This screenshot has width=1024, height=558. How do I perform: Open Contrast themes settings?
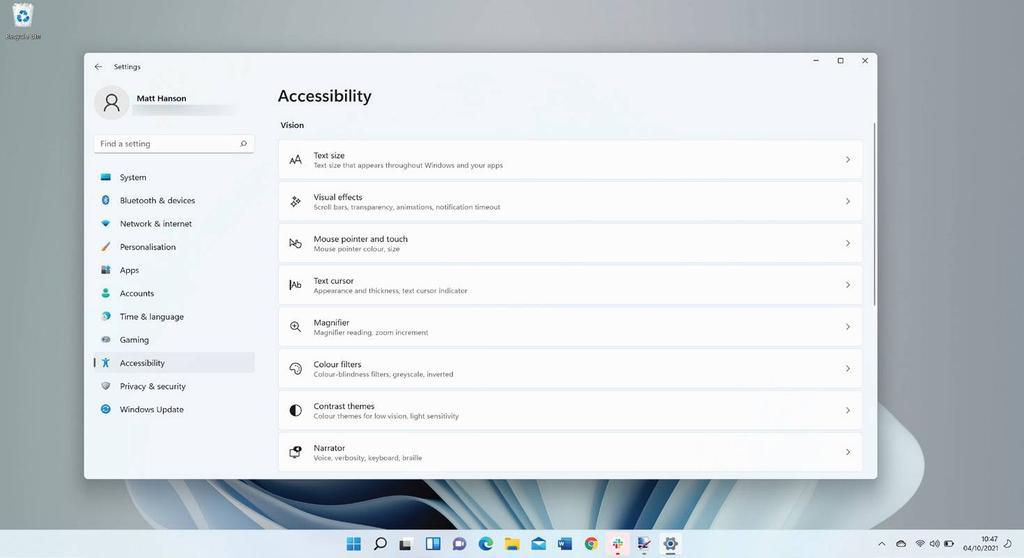click(x=570, y=410)
